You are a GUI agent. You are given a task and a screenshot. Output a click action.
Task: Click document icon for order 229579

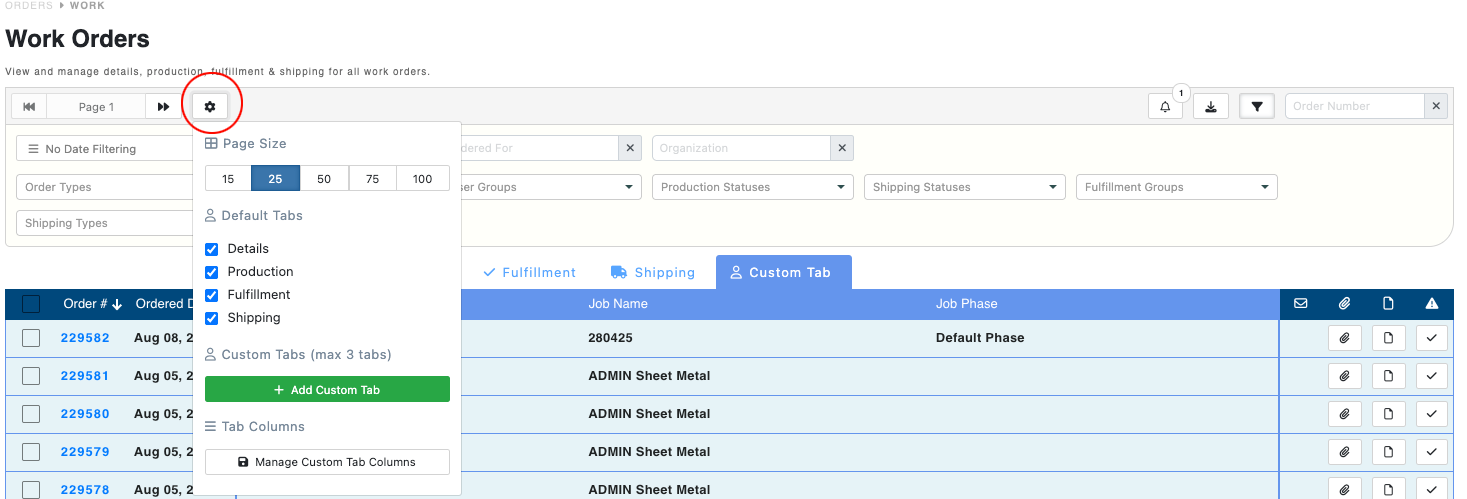click(1388, 452)
